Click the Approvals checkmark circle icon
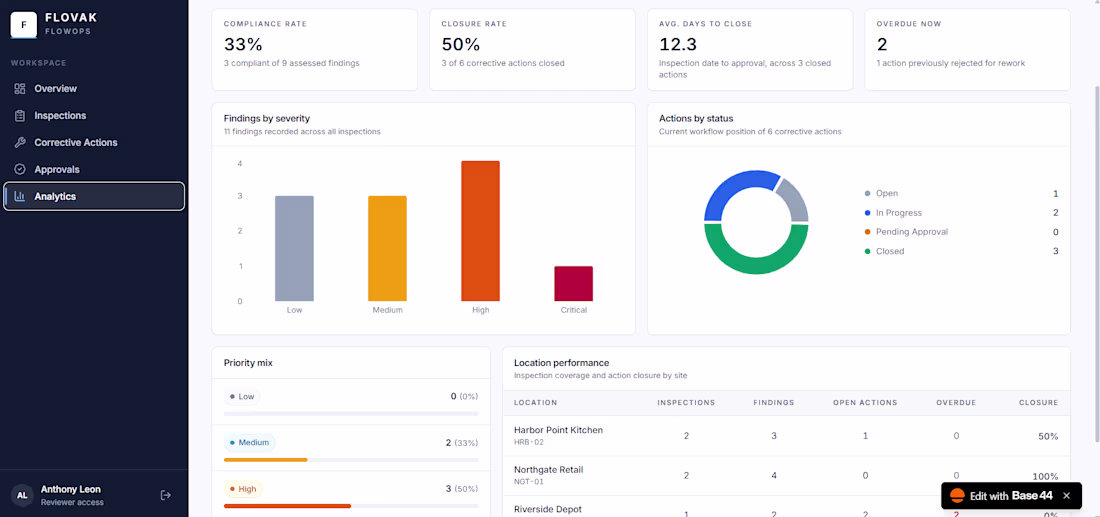Screen dimensions: 1100x517 click(x=20, y=170)
